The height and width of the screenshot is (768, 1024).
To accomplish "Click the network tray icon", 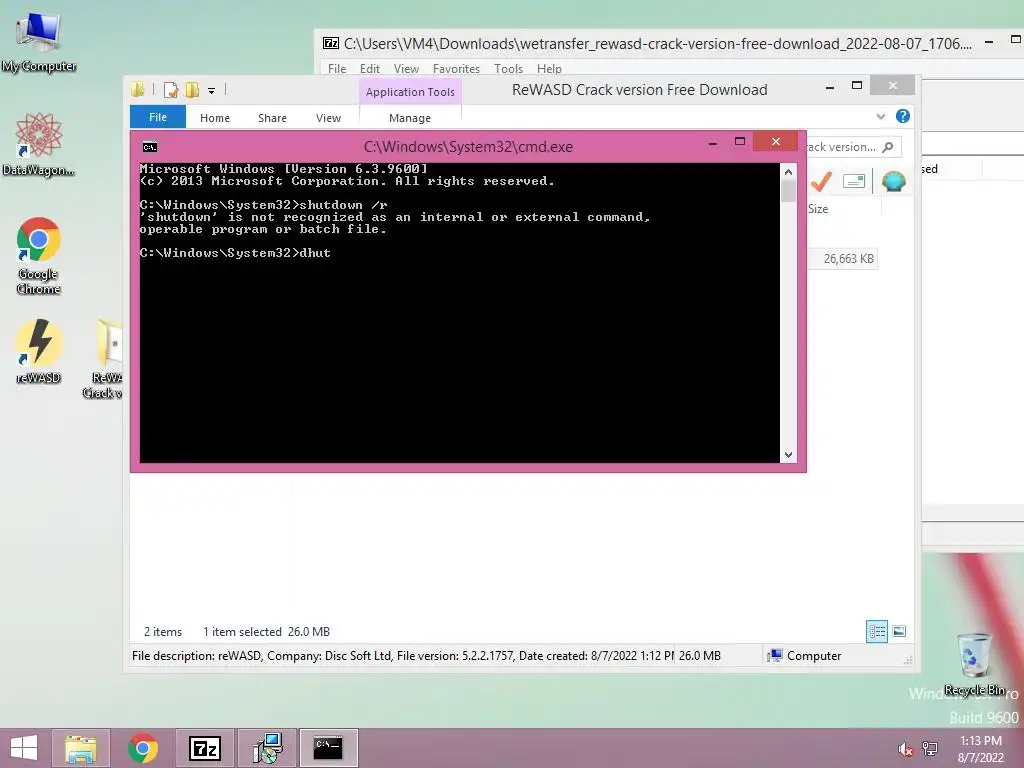I will [930, 749].
